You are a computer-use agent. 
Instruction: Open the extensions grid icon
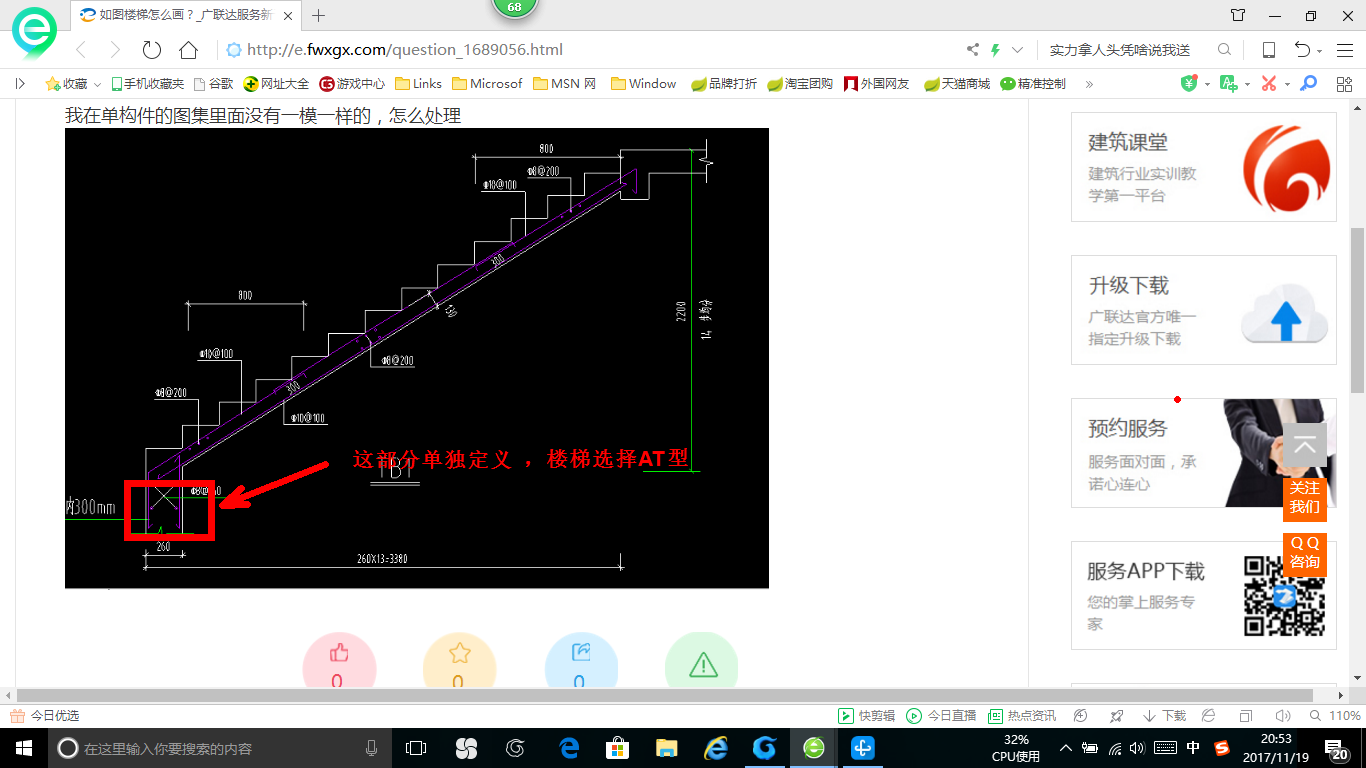tap(1344, 84)
